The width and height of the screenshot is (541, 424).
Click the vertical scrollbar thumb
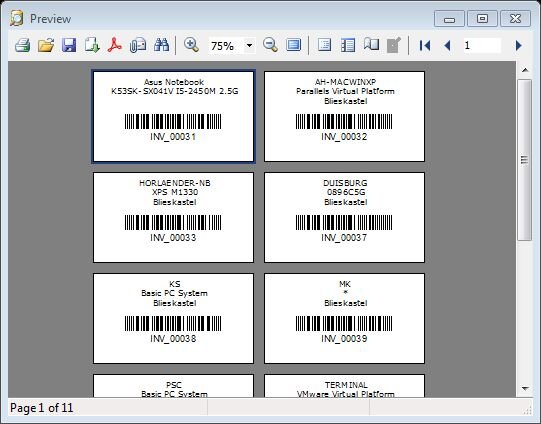point(524,160)
